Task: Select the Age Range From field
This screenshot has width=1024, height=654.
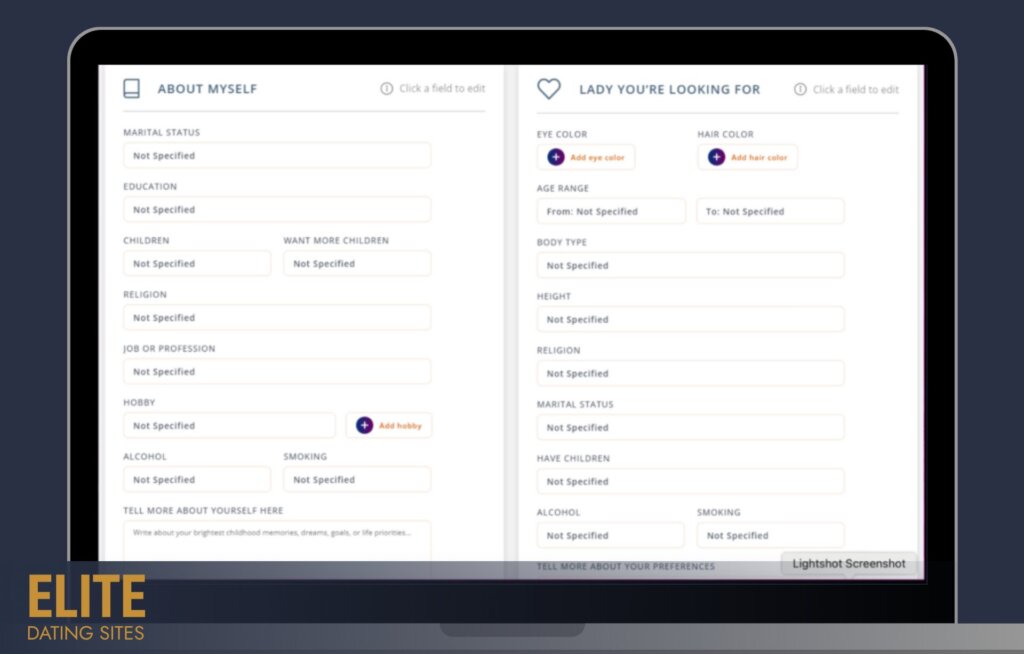Action: point(611,212)
